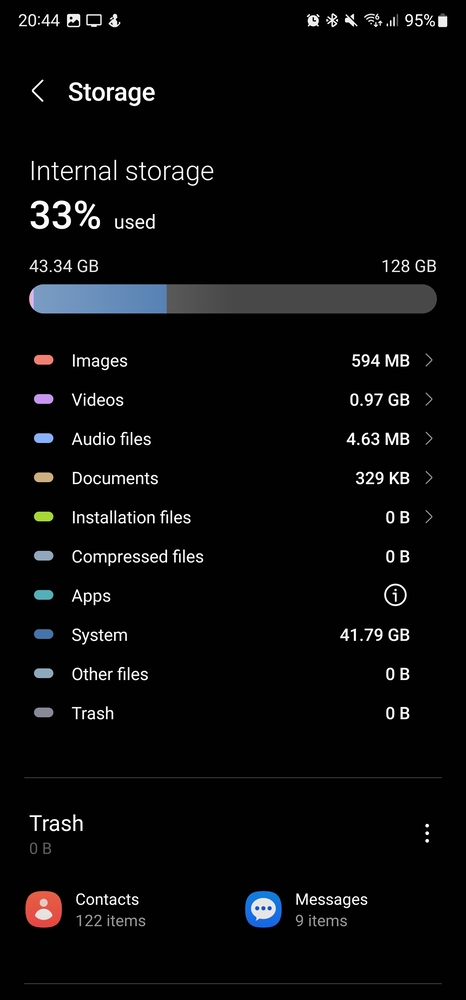
Task: Tap the muted sound status icon
Action: pyautogui.click(x=351, y=20)
